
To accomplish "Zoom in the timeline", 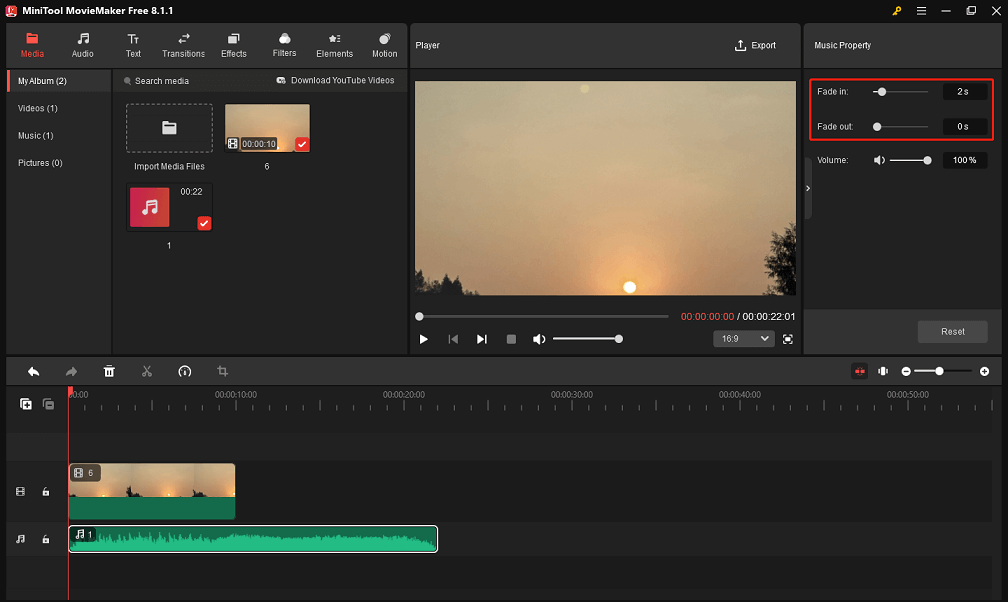I will click(x=984, y=372).
